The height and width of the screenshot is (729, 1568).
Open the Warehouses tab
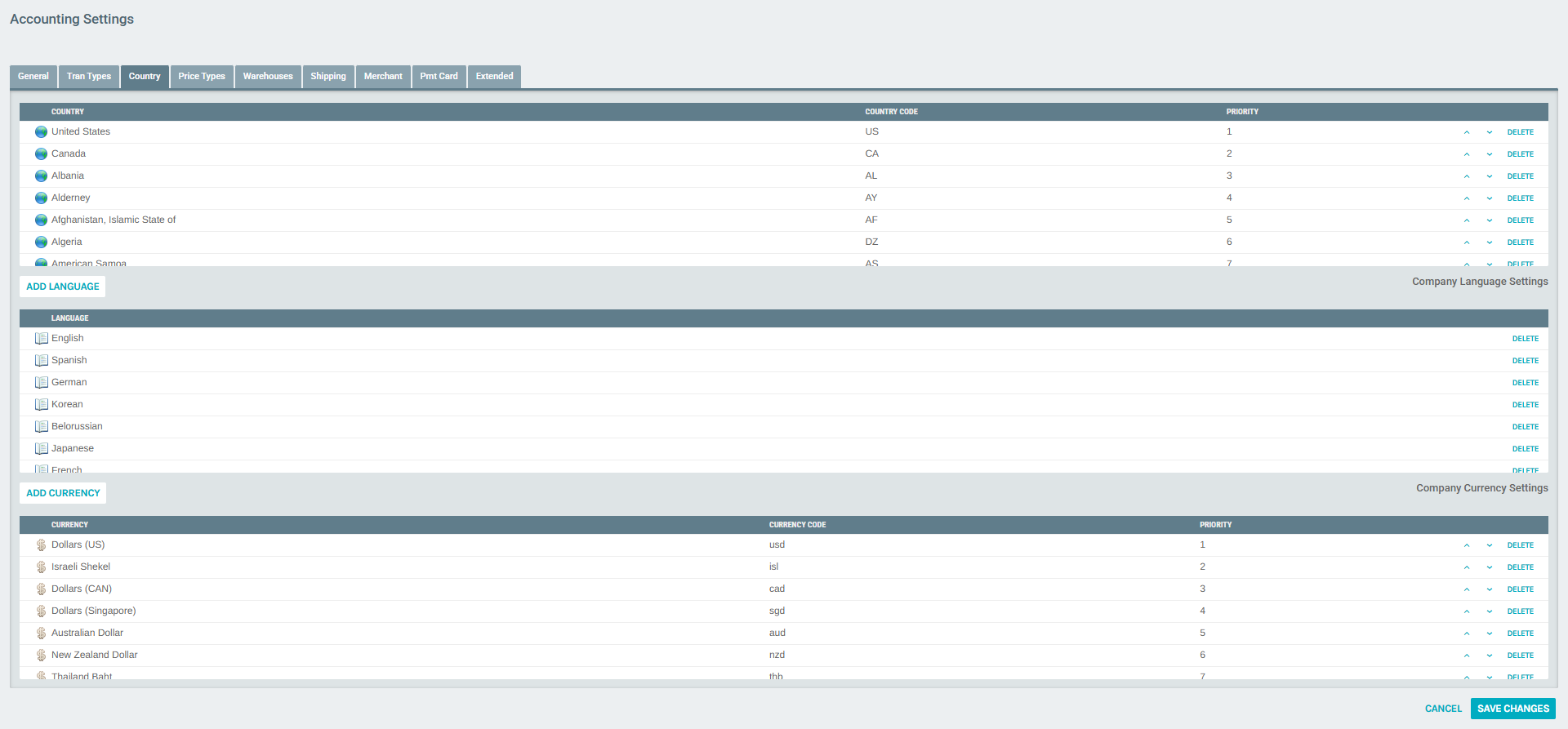click(x=268, y=77)
